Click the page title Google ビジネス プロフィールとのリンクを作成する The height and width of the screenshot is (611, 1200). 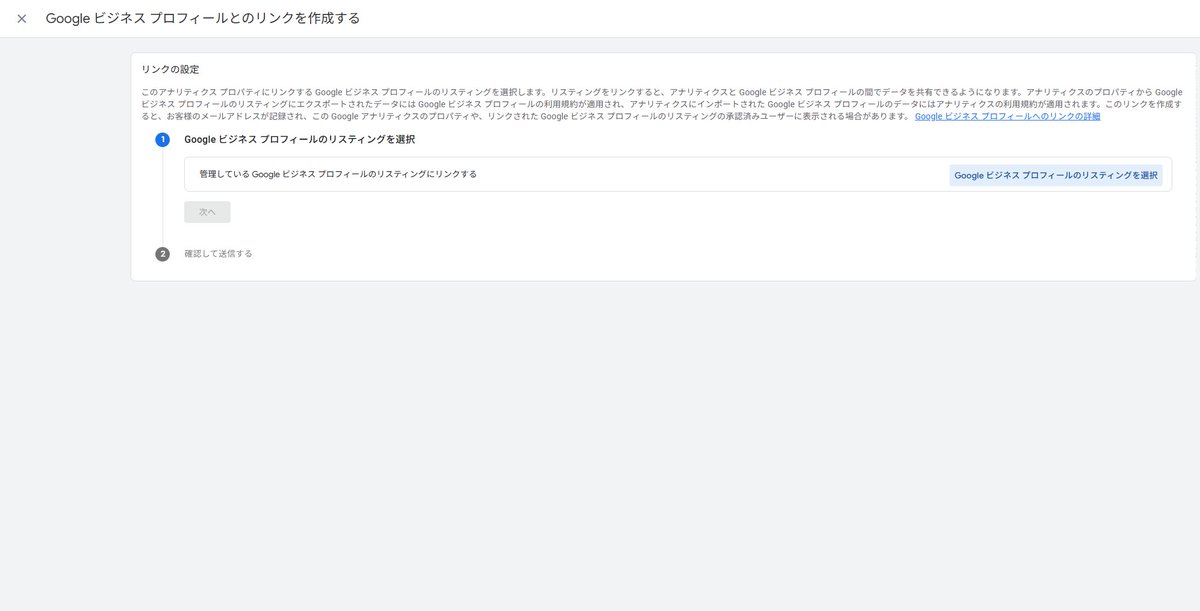203,19
